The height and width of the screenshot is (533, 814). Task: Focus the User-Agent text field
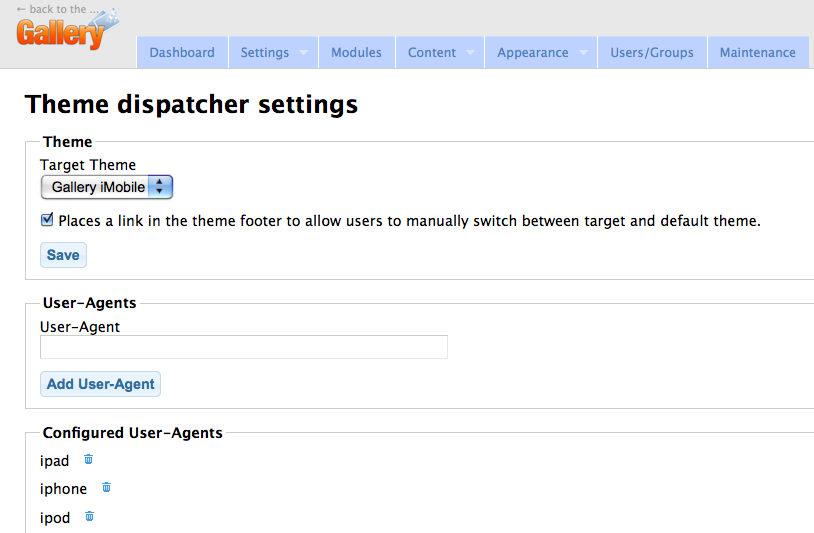pyautogui.click(x=244, y=347)
